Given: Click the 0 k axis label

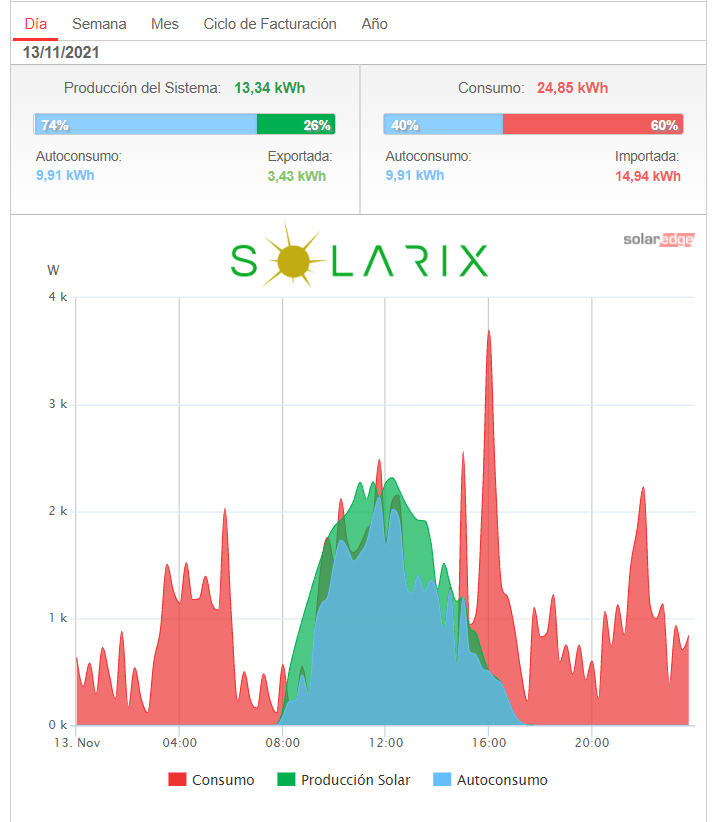Looking at the screenshot, I should tap(58, 725).
